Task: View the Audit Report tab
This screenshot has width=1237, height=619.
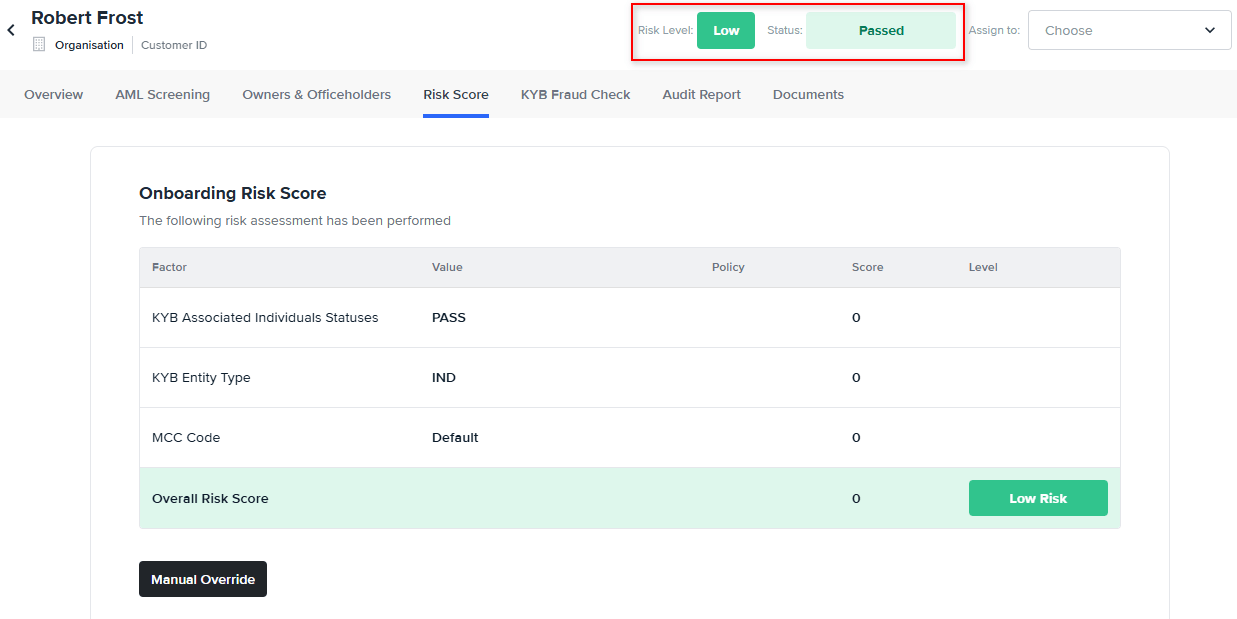Action: pos(701,95)
